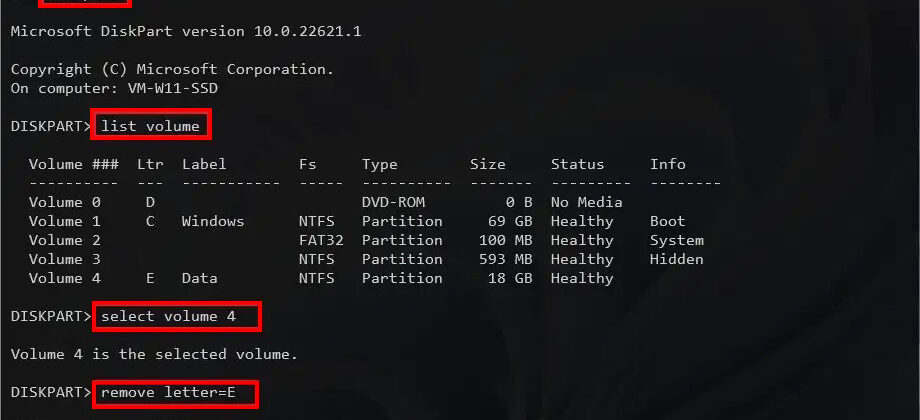Click the Microsoft Corporation copyright line

coord(172,70)
